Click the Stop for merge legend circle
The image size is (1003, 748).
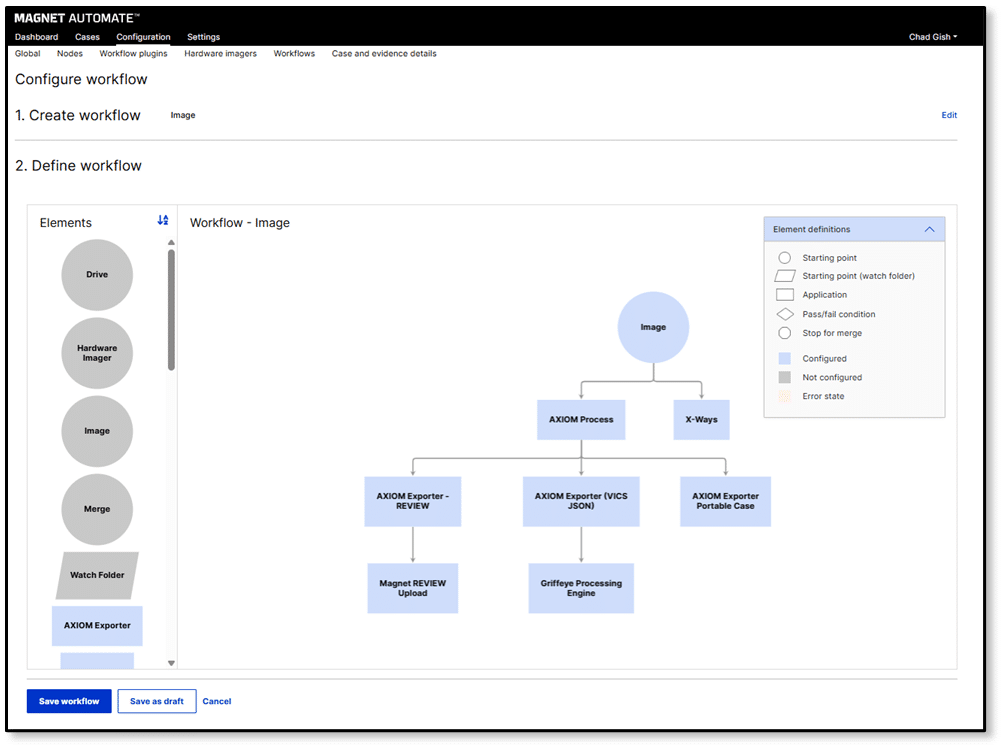785,333
